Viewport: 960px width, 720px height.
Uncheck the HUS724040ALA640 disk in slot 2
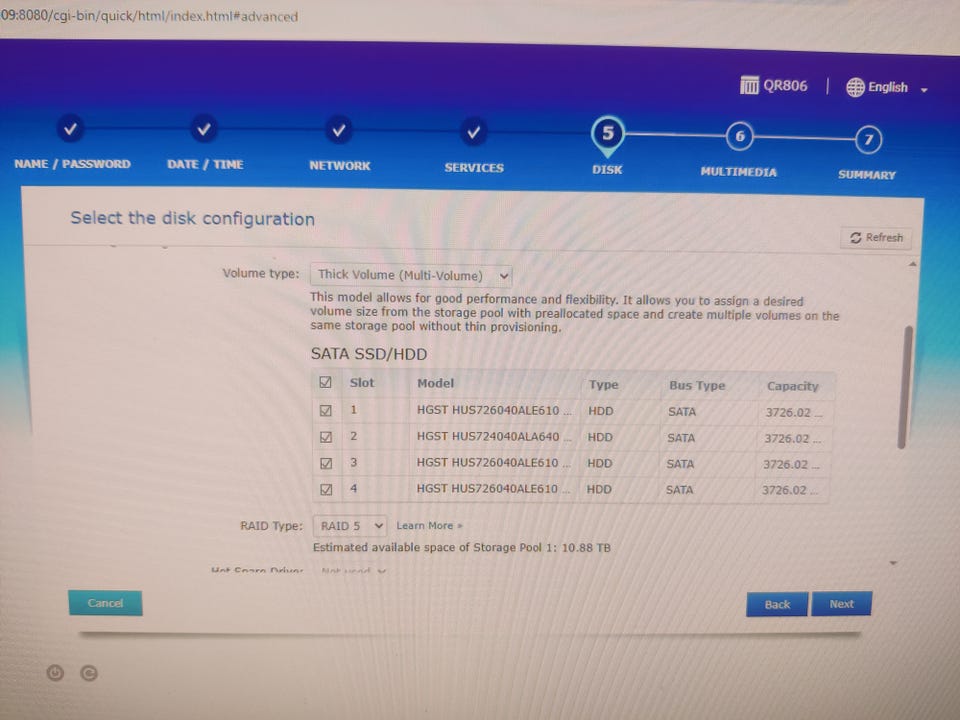coord(326,437)
